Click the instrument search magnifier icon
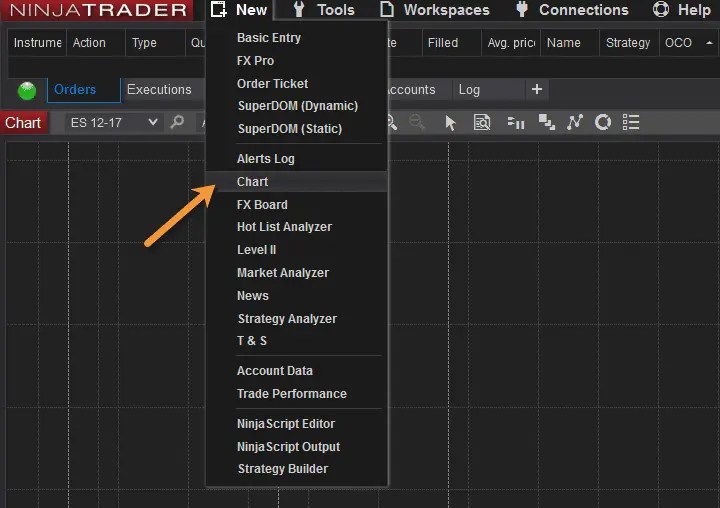720x508 pixels. pyautogui.click(x=177, y=122)
